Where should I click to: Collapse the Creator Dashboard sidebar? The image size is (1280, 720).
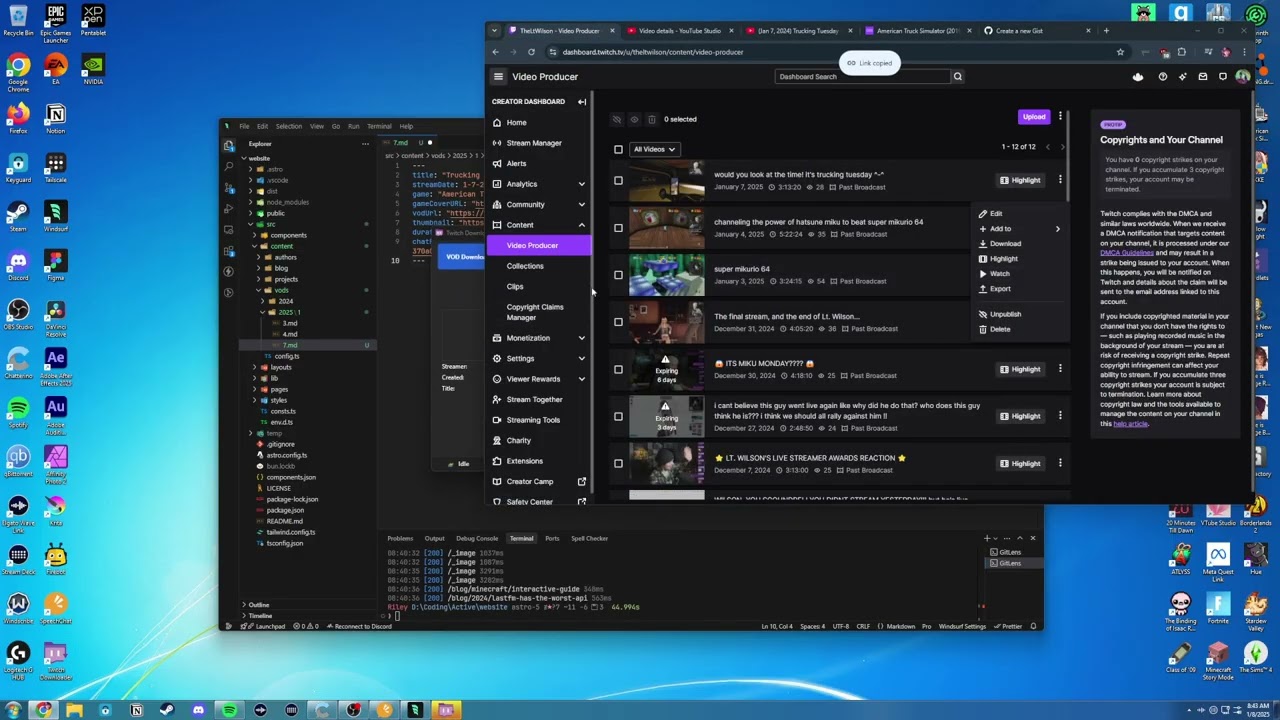[582, 102]
